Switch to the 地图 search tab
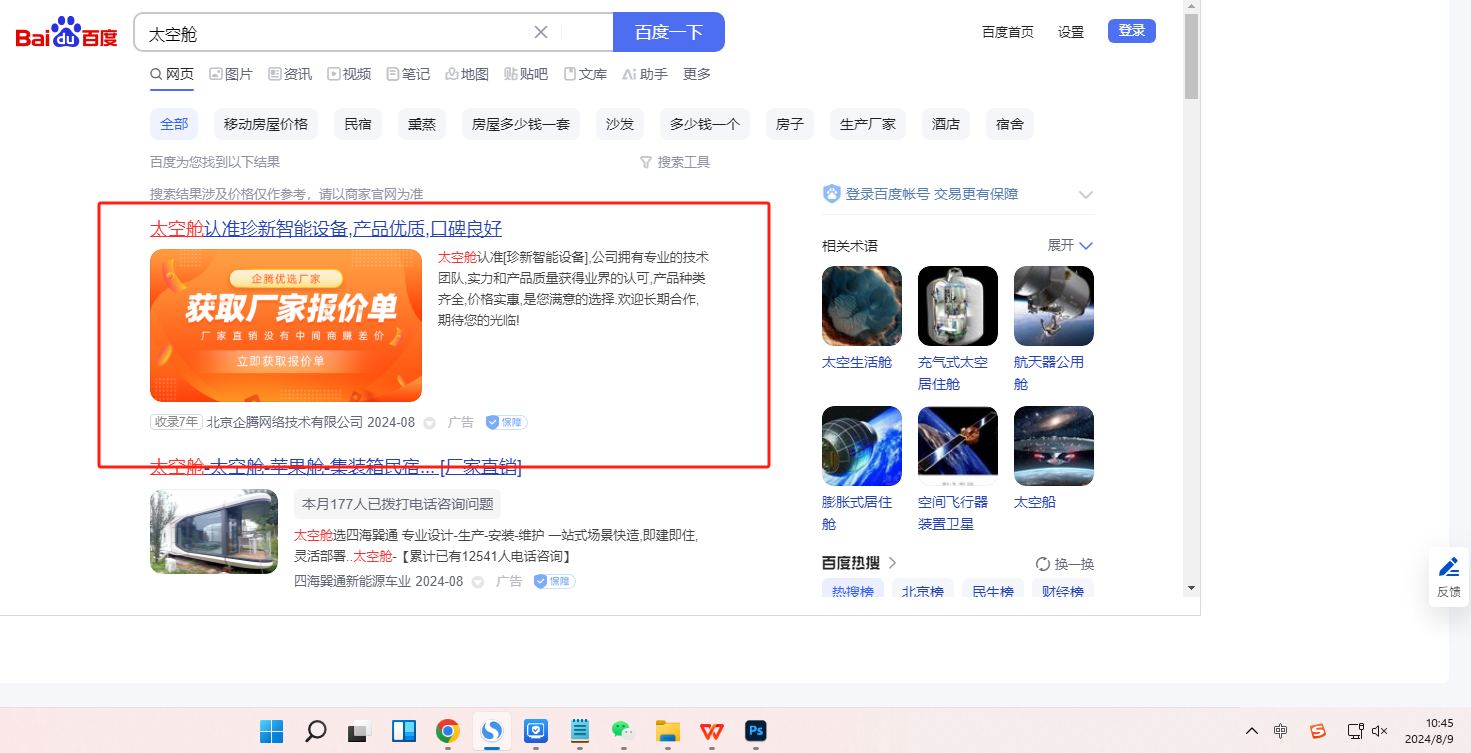Viewport: 1471px width, 753px height. (467, 74)
